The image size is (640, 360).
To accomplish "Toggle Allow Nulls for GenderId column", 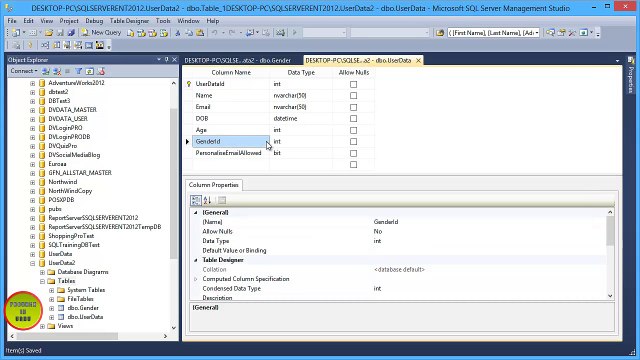I will click(x=353, y=142).
